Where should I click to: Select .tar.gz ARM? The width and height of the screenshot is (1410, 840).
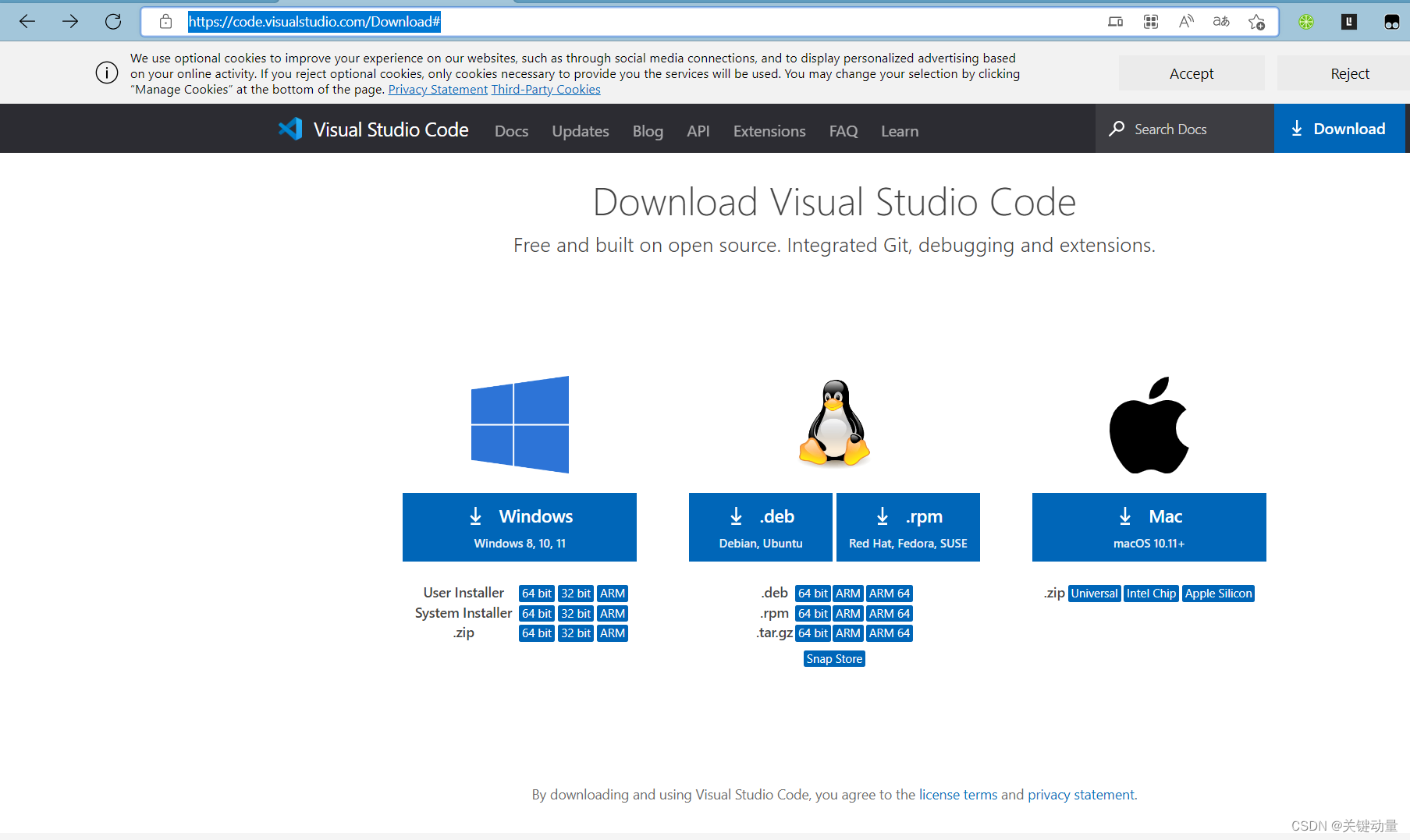click(848, 633)
